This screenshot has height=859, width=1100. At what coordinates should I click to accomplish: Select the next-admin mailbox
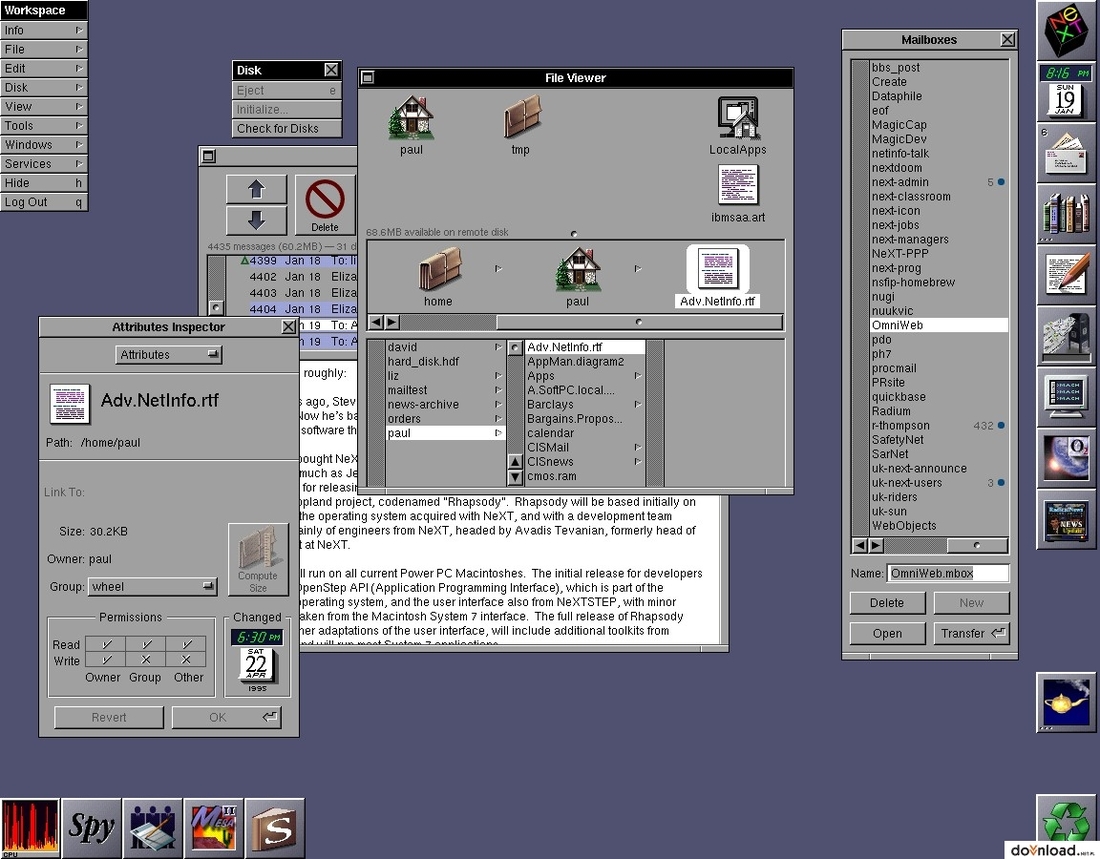point(939,182)
